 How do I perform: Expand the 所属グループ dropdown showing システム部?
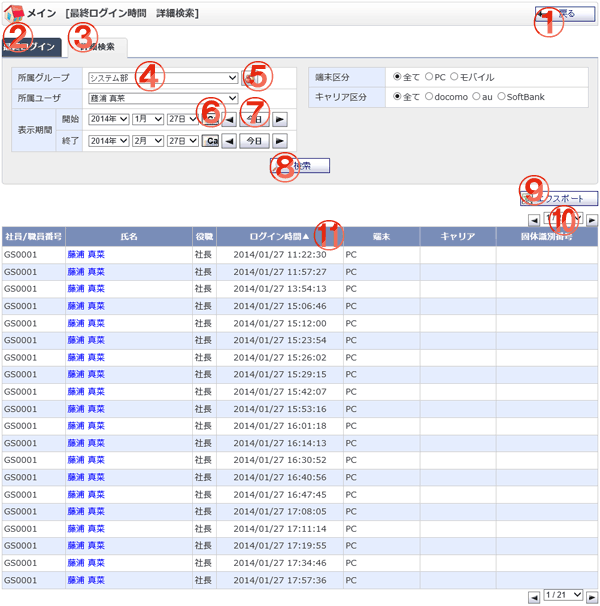(x=163, y=78)
